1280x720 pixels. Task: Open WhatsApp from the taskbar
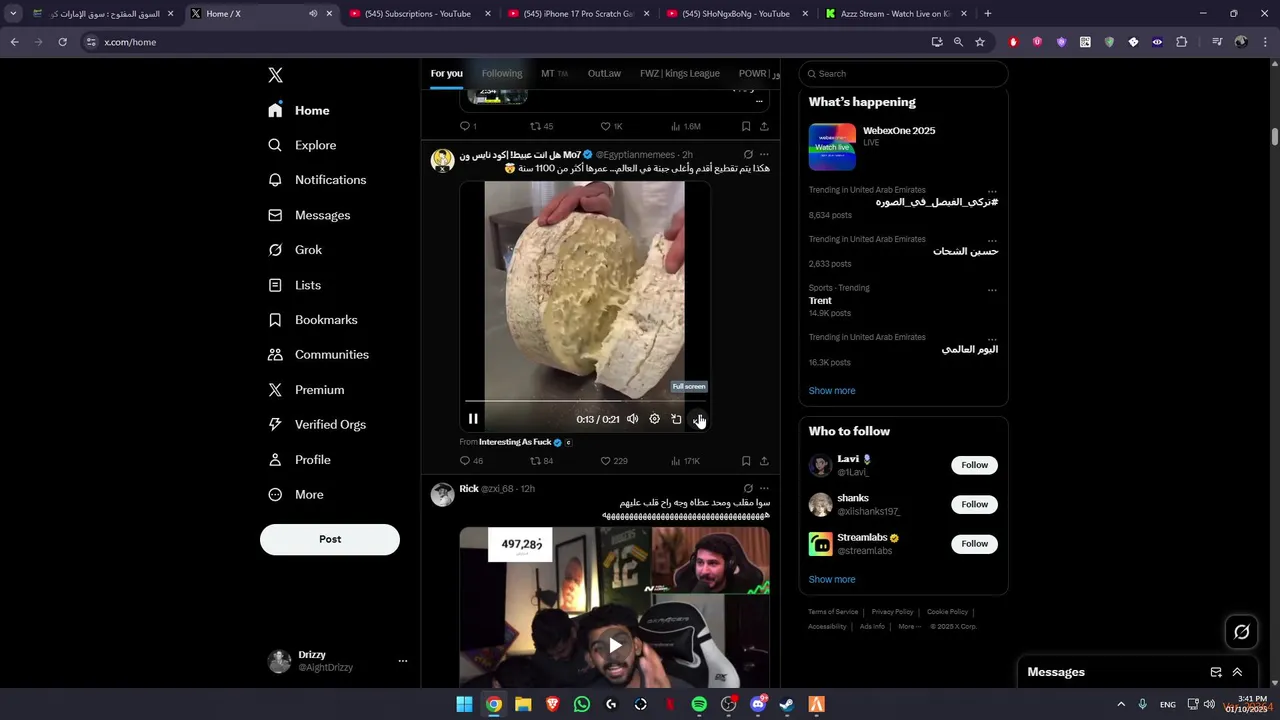(582, 705)
